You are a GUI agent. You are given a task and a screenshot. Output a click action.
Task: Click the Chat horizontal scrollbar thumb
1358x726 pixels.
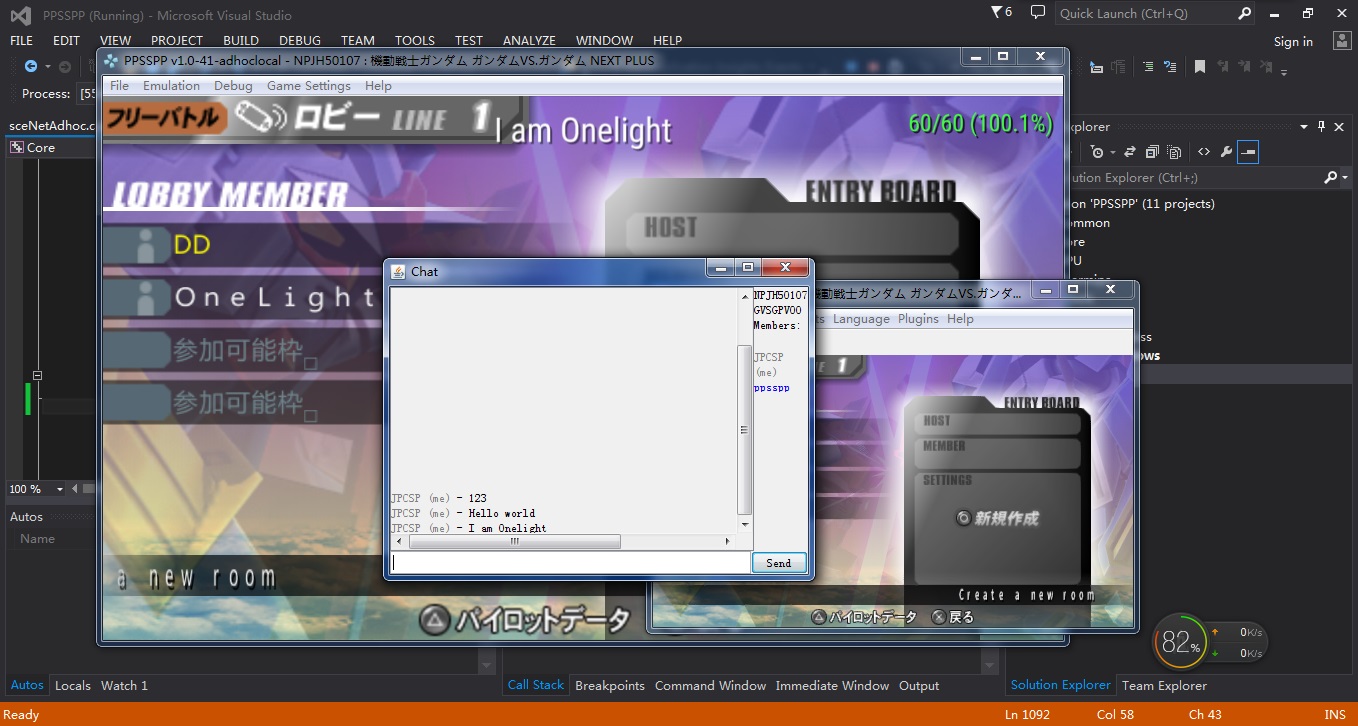pyautogui.click(x=514, y=541)
